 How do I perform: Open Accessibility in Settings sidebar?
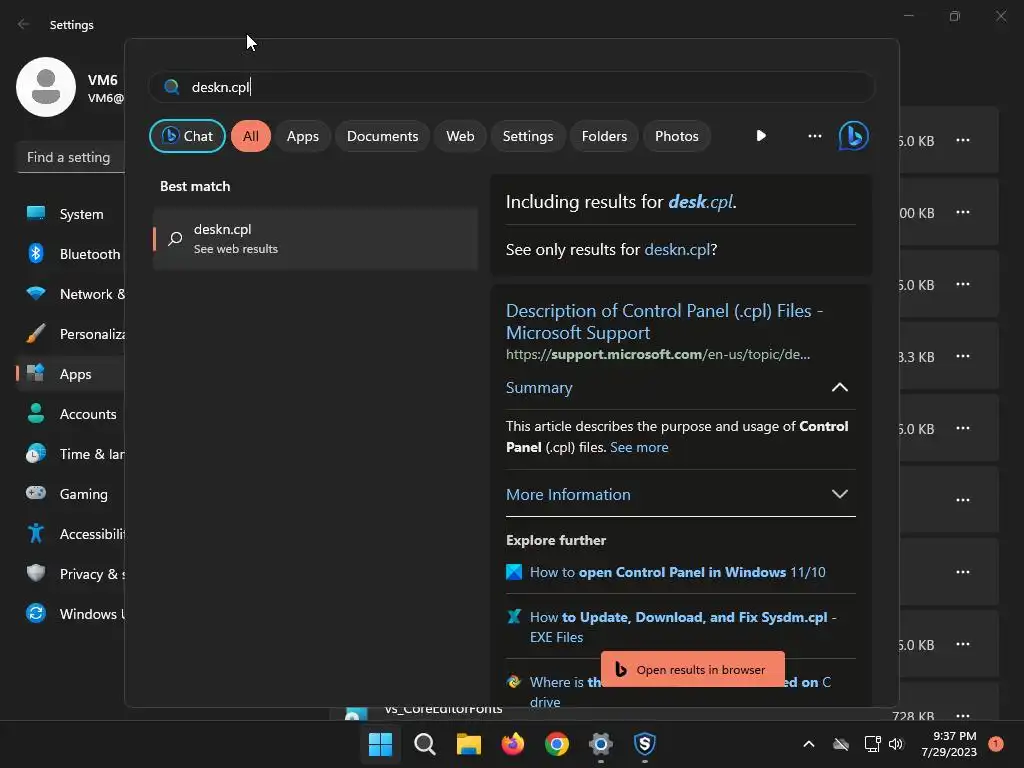click(x=71, y=534)
